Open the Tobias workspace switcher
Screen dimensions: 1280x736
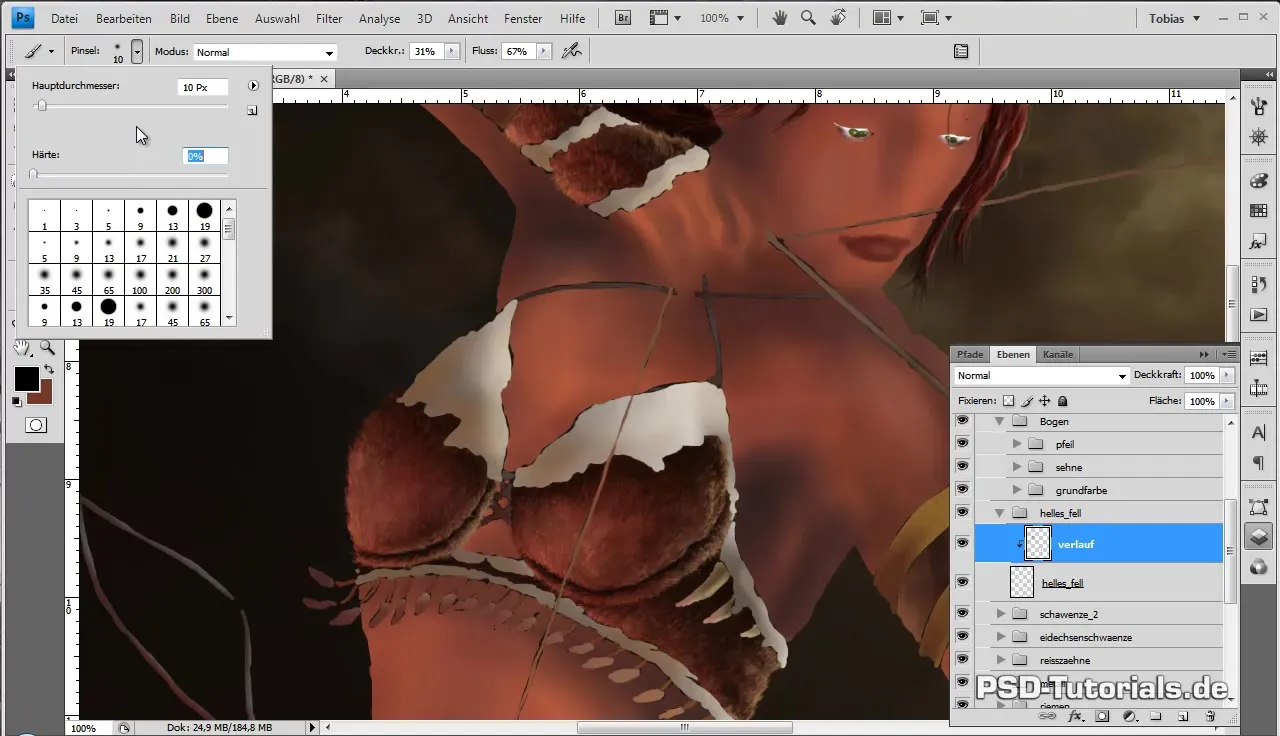click(1173, 18)
